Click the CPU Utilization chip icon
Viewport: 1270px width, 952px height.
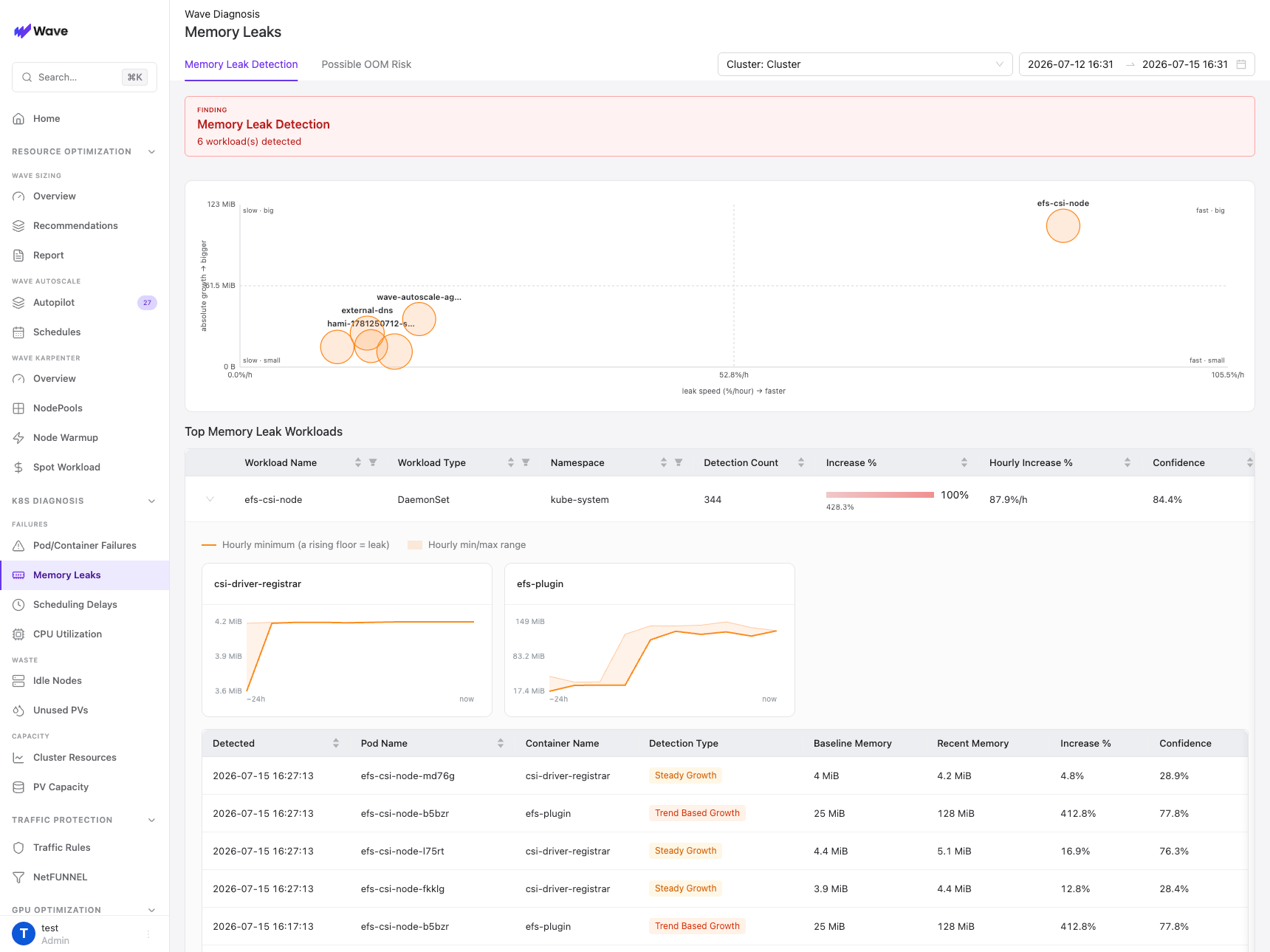(18, 634)
